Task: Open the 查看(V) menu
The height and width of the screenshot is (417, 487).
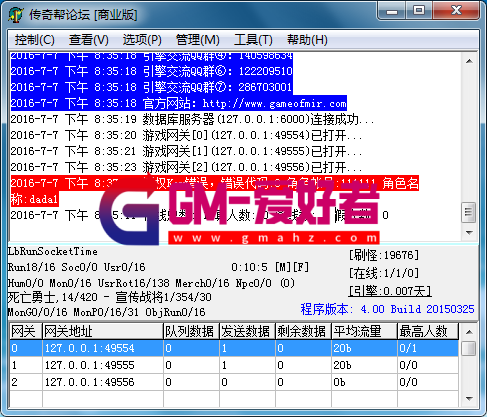Action: pyautogui.click(x=89, y=40)
